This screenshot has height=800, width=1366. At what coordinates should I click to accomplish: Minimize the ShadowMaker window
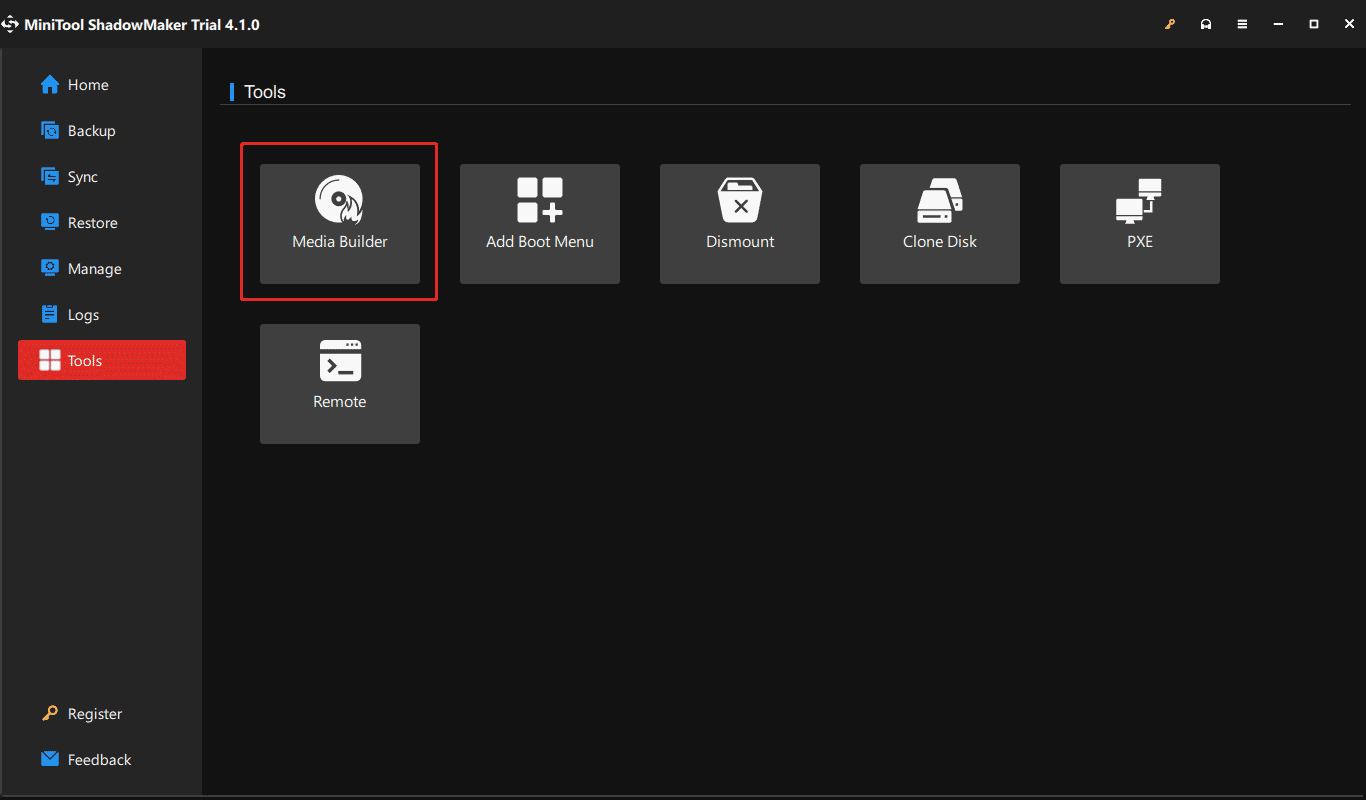click(x=1278, y=24)
